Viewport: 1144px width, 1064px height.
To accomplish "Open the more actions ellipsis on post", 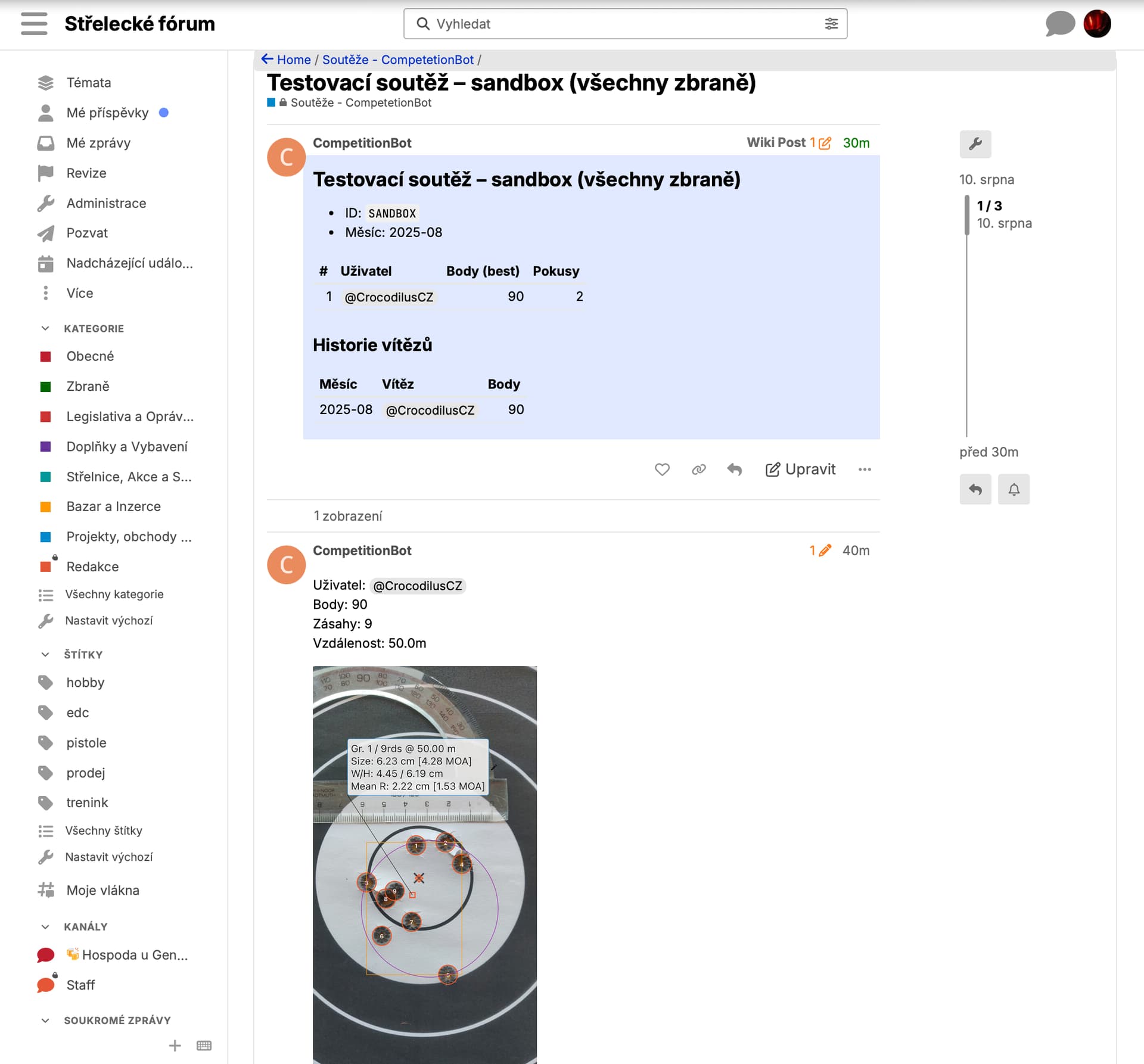I will [865, 469].
